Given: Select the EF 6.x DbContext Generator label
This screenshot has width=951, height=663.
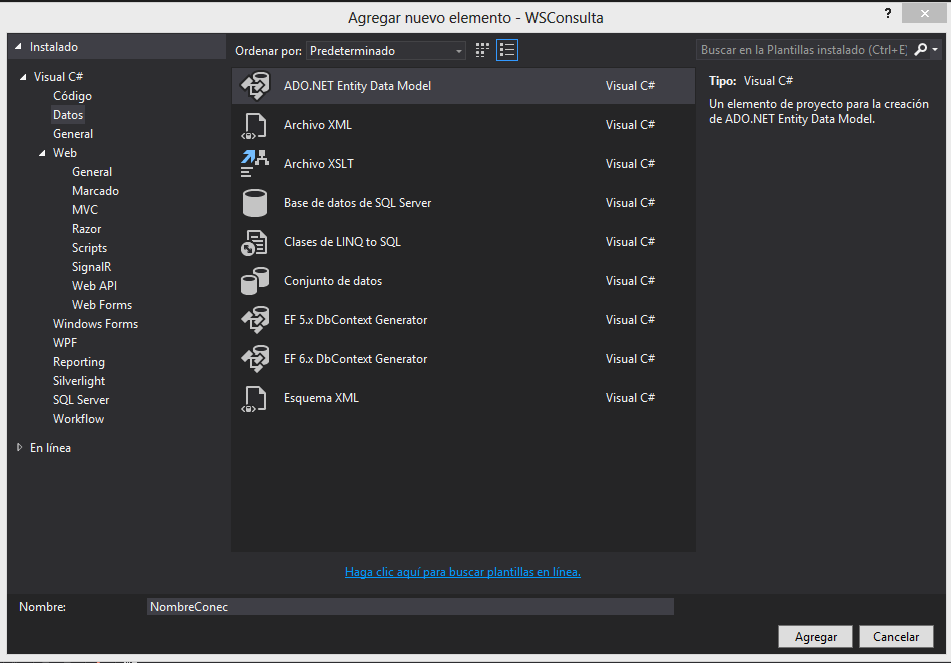Looking at the screenshot, I should click(x=355, y=359).
